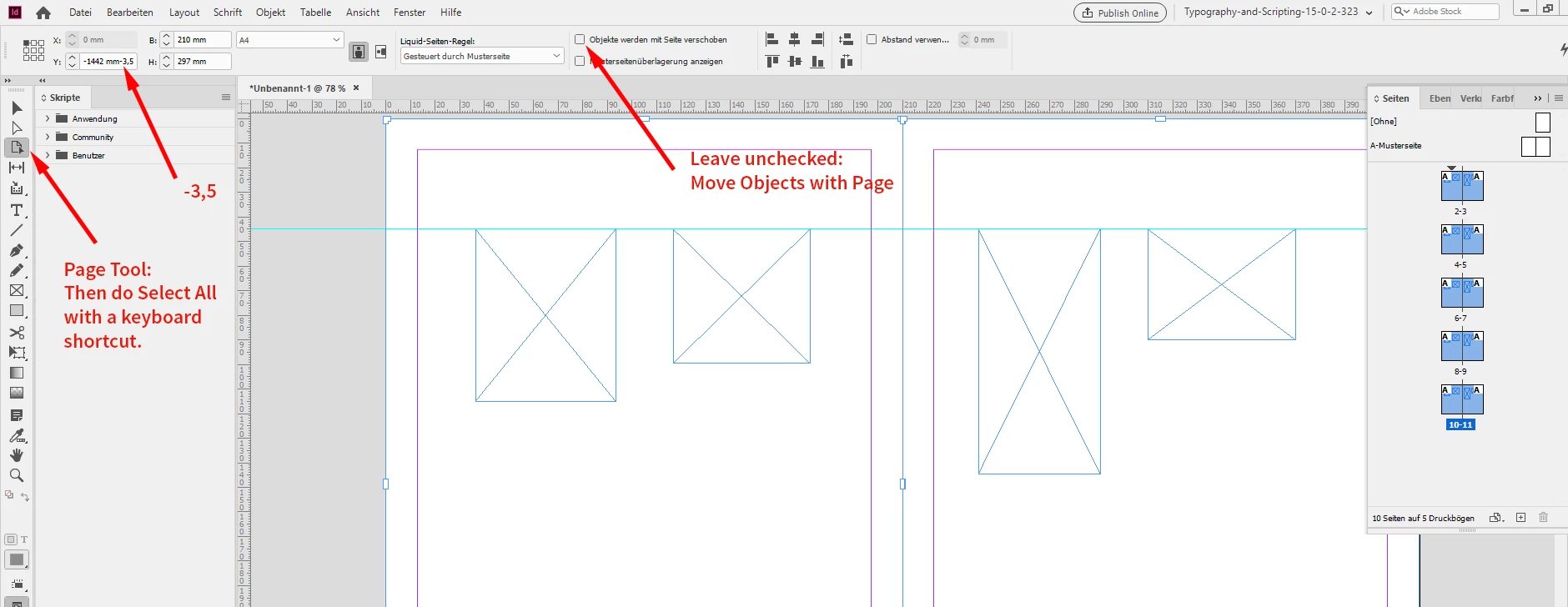Click the Y position input field

click(108, 61)
